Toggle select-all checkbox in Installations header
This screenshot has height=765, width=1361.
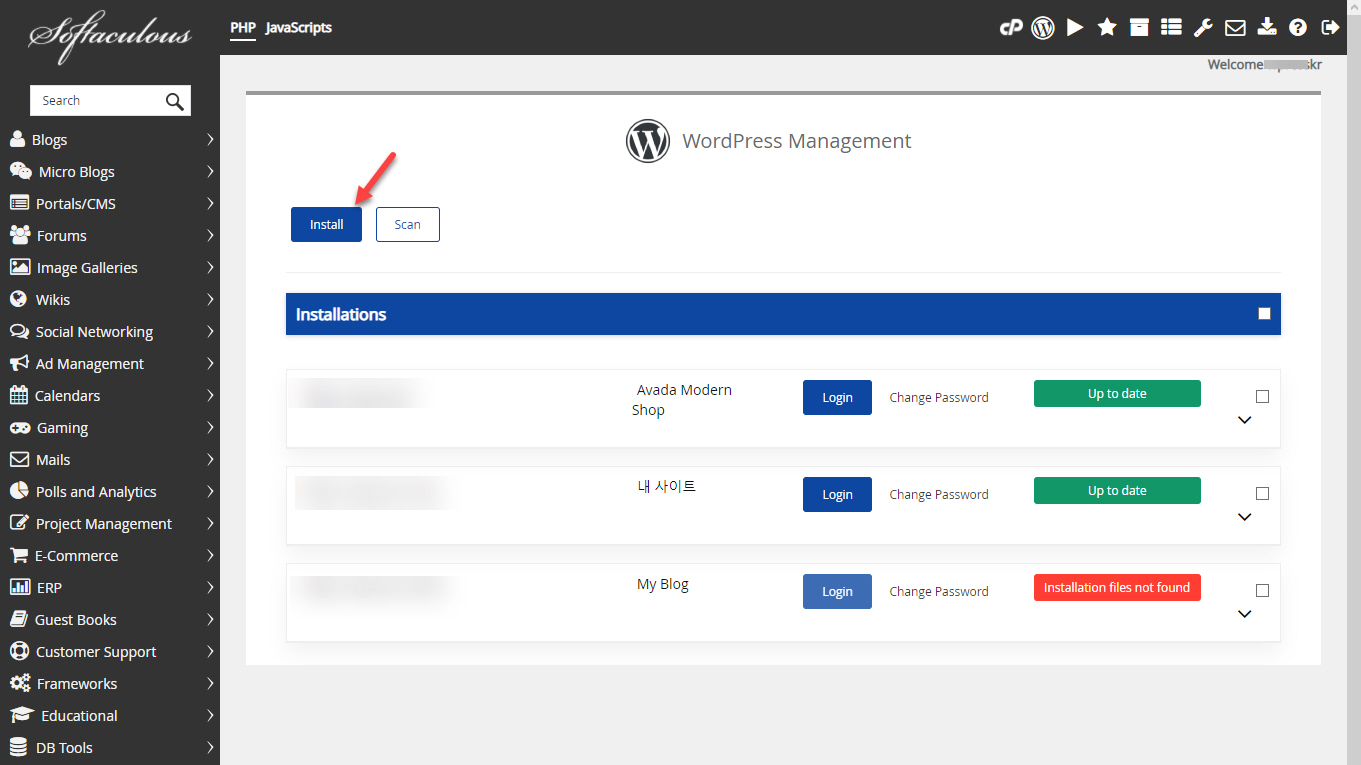[1264, 314]
